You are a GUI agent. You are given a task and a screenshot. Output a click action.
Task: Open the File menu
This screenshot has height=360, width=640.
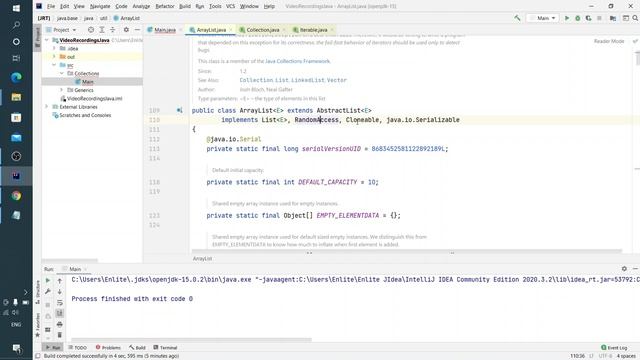tap(51, 6)
